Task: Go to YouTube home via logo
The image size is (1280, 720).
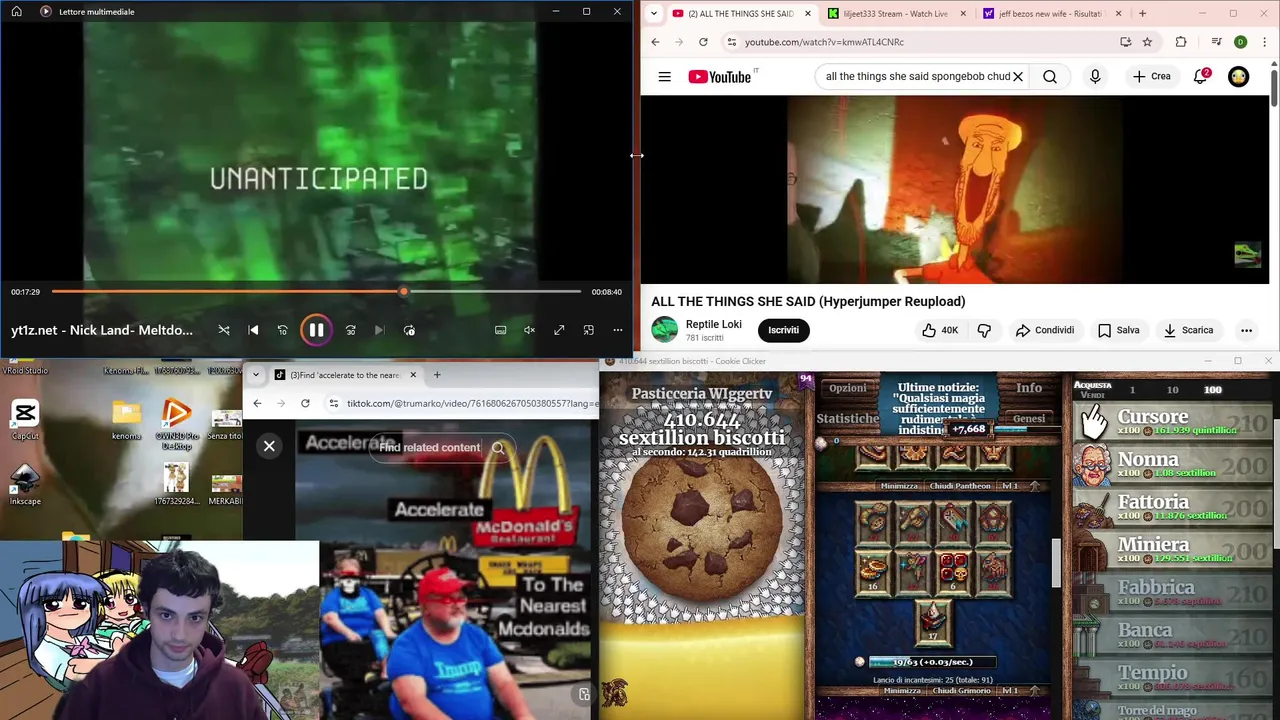Action: (722, 76)
